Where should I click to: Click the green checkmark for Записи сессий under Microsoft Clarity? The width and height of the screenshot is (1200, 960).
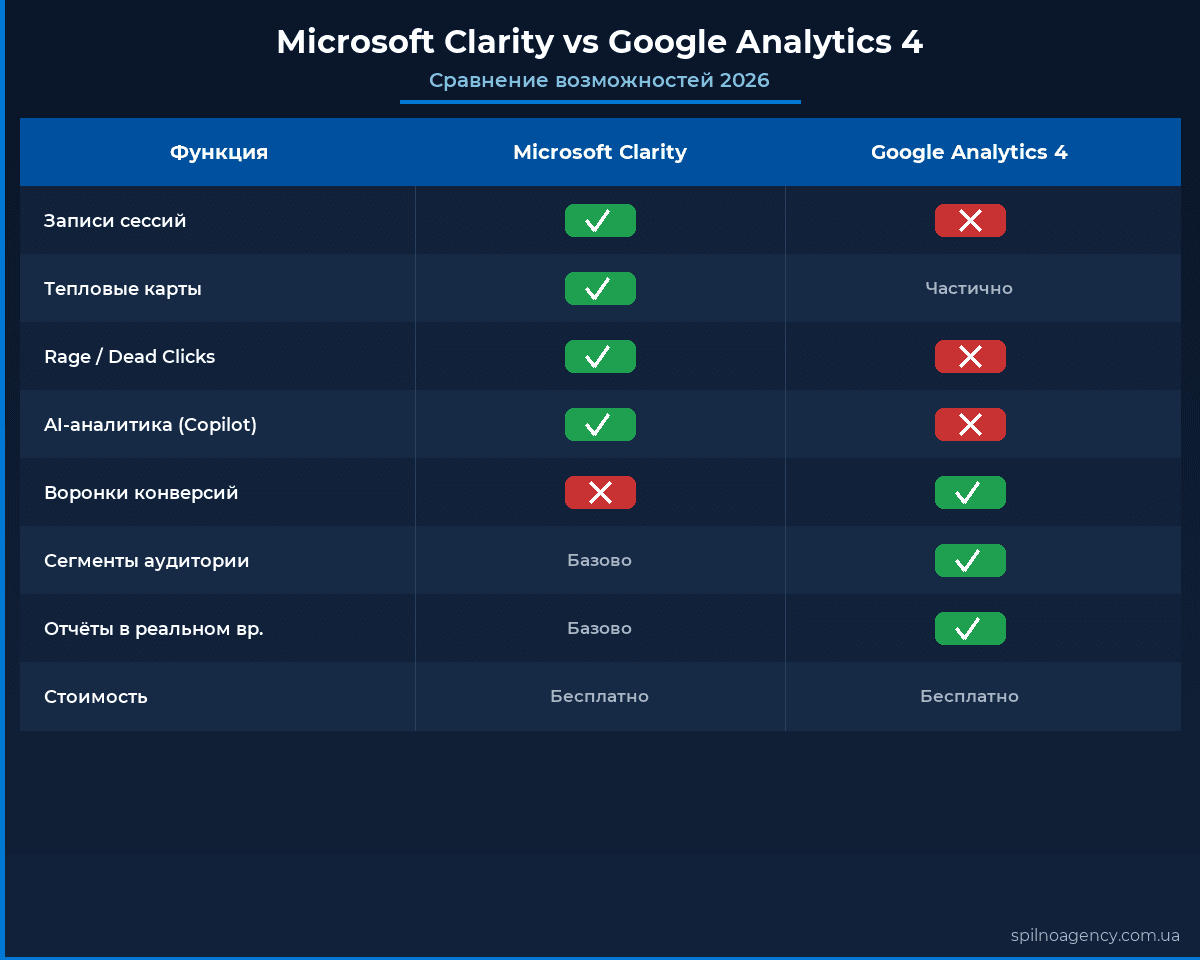point(600,221)
